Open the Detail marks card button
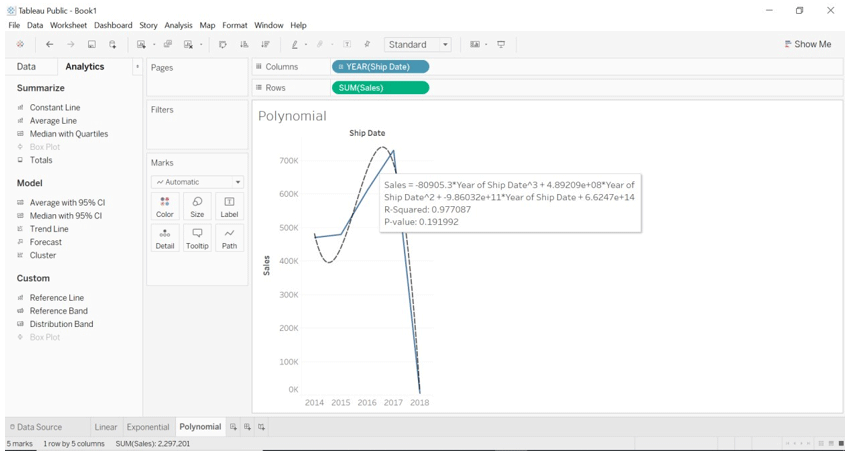This screenshot has height=452, width=848. click(x=165, y=238)
